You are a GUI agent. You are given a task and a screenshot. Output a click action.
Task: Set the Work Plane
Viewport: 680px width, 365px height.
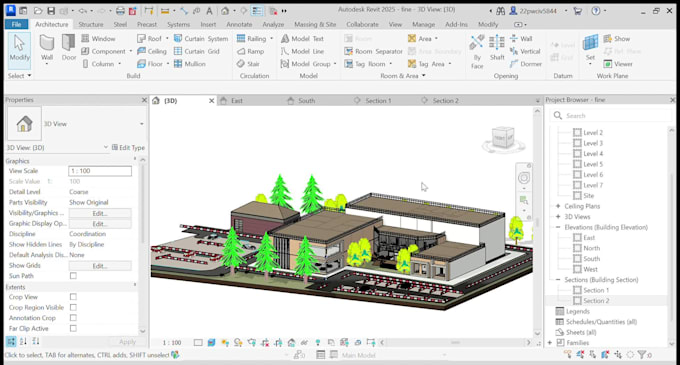(590, 48)
